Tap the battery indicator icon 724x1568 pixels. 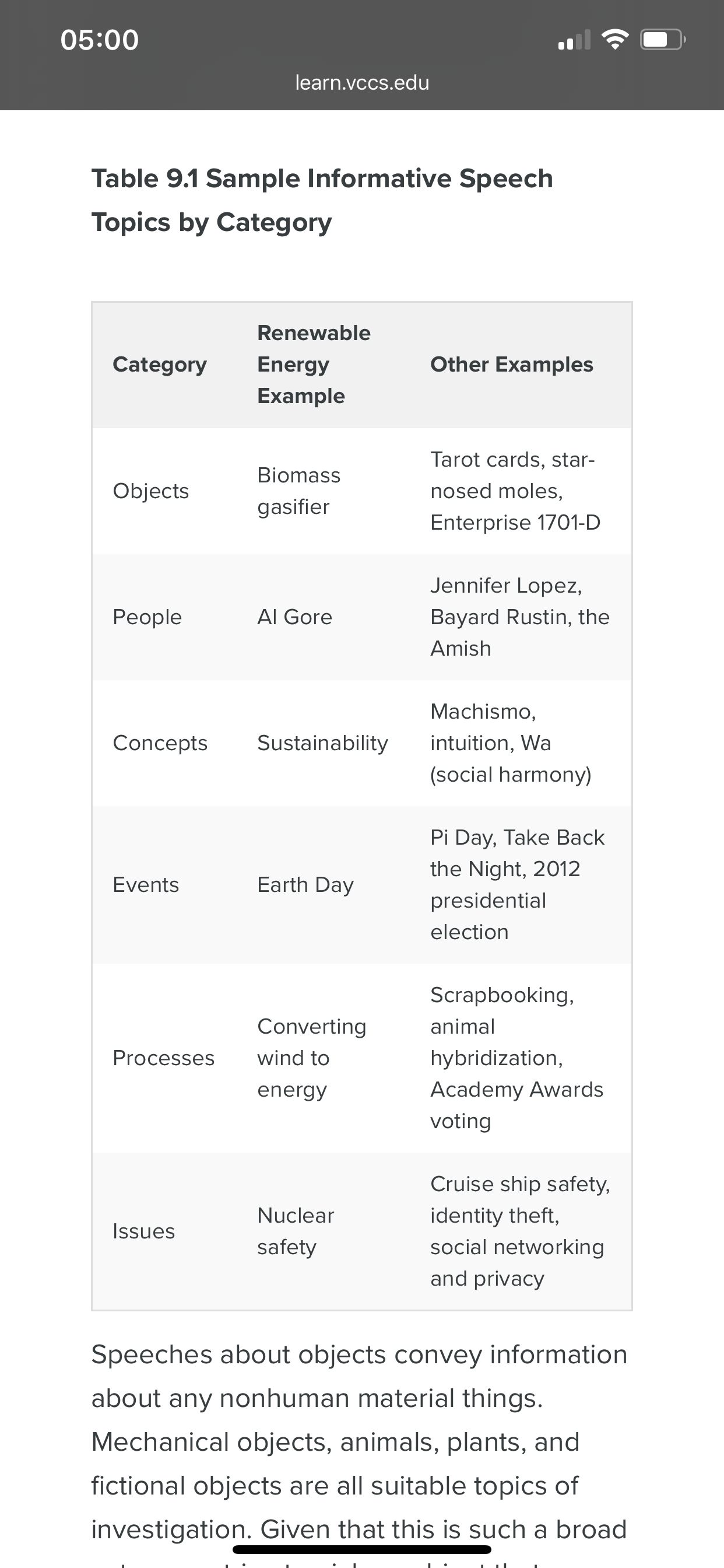tap(663, 40)
